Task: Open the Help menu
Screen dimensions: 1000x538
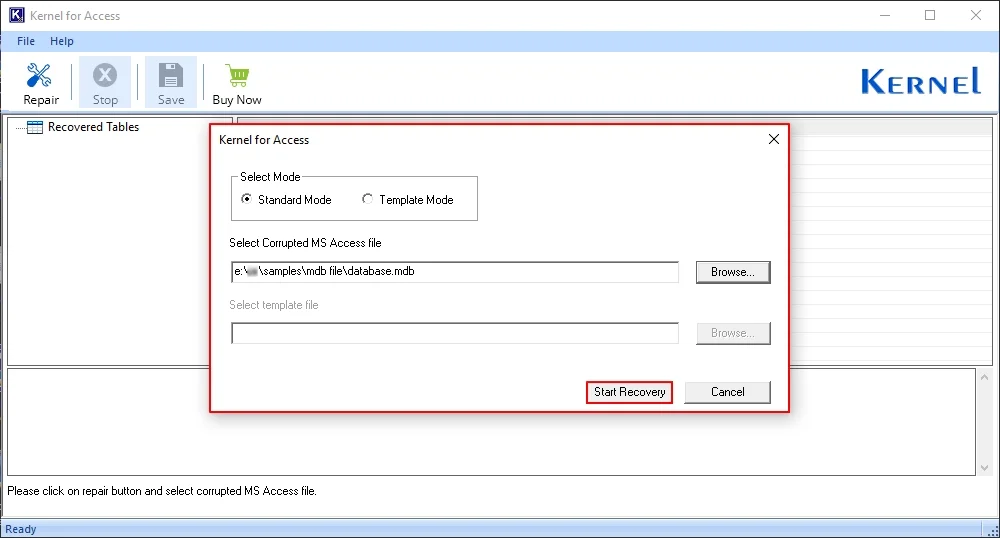Action: (x=62, y=41)
